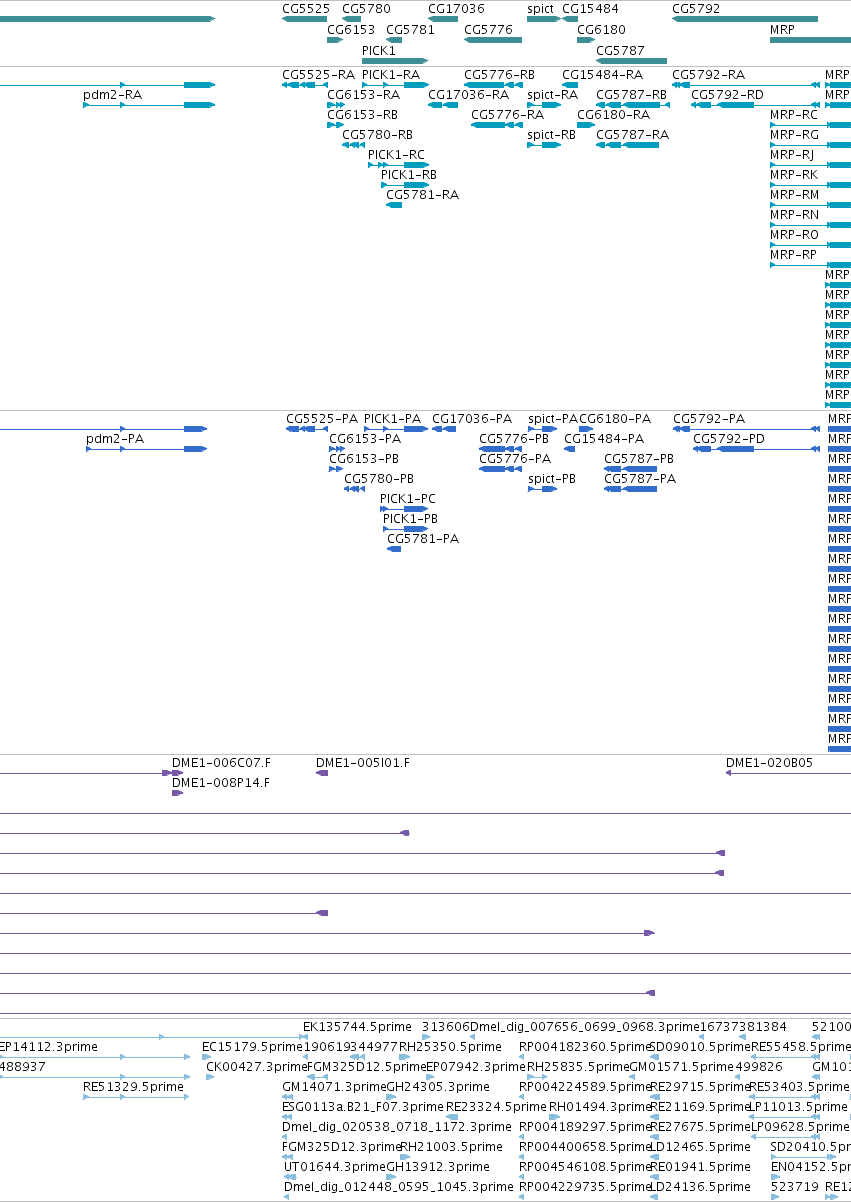Click transcript CG5780-RB
The width and height of the screenshot is (851, 1202).
[x=377, y=135]
